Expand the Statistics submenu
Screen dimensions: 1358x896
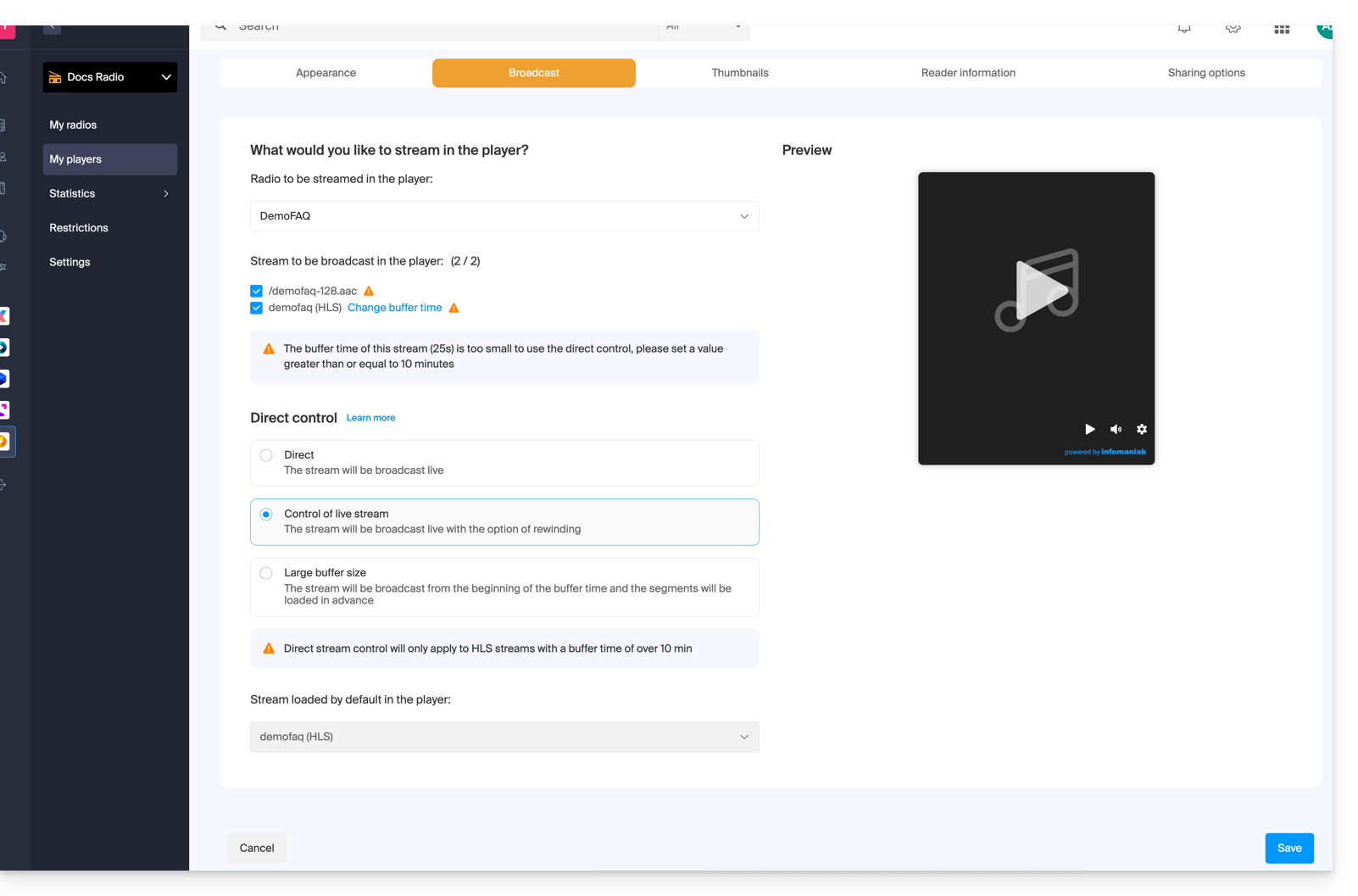tap(109, 193)
